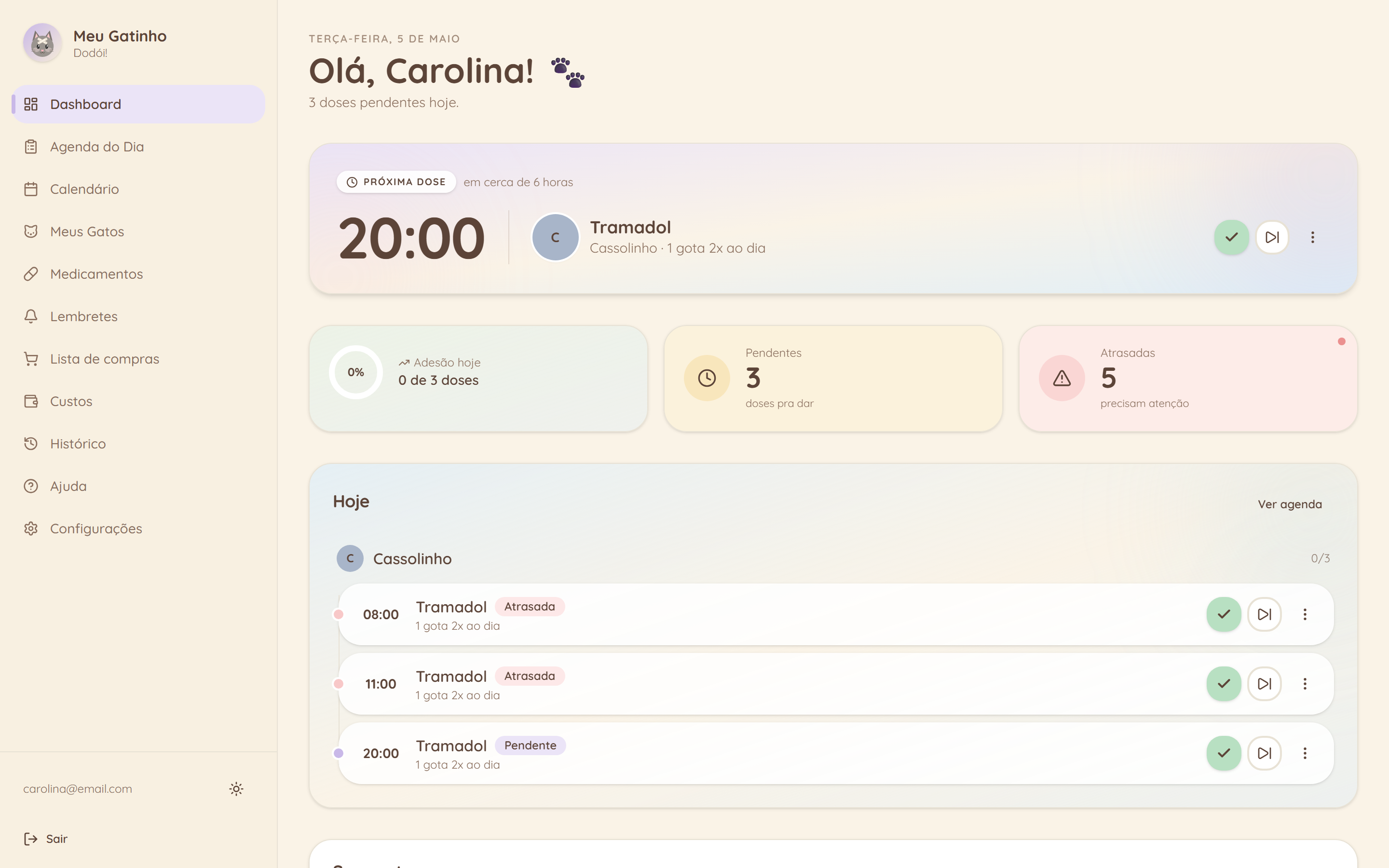Skip the next dose at 20:00

tap(1272, 237)
